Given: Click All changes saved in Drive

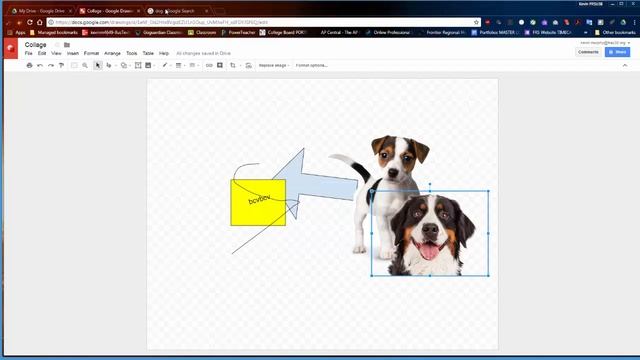Looking at the screenshot, I should click(203, 53).
